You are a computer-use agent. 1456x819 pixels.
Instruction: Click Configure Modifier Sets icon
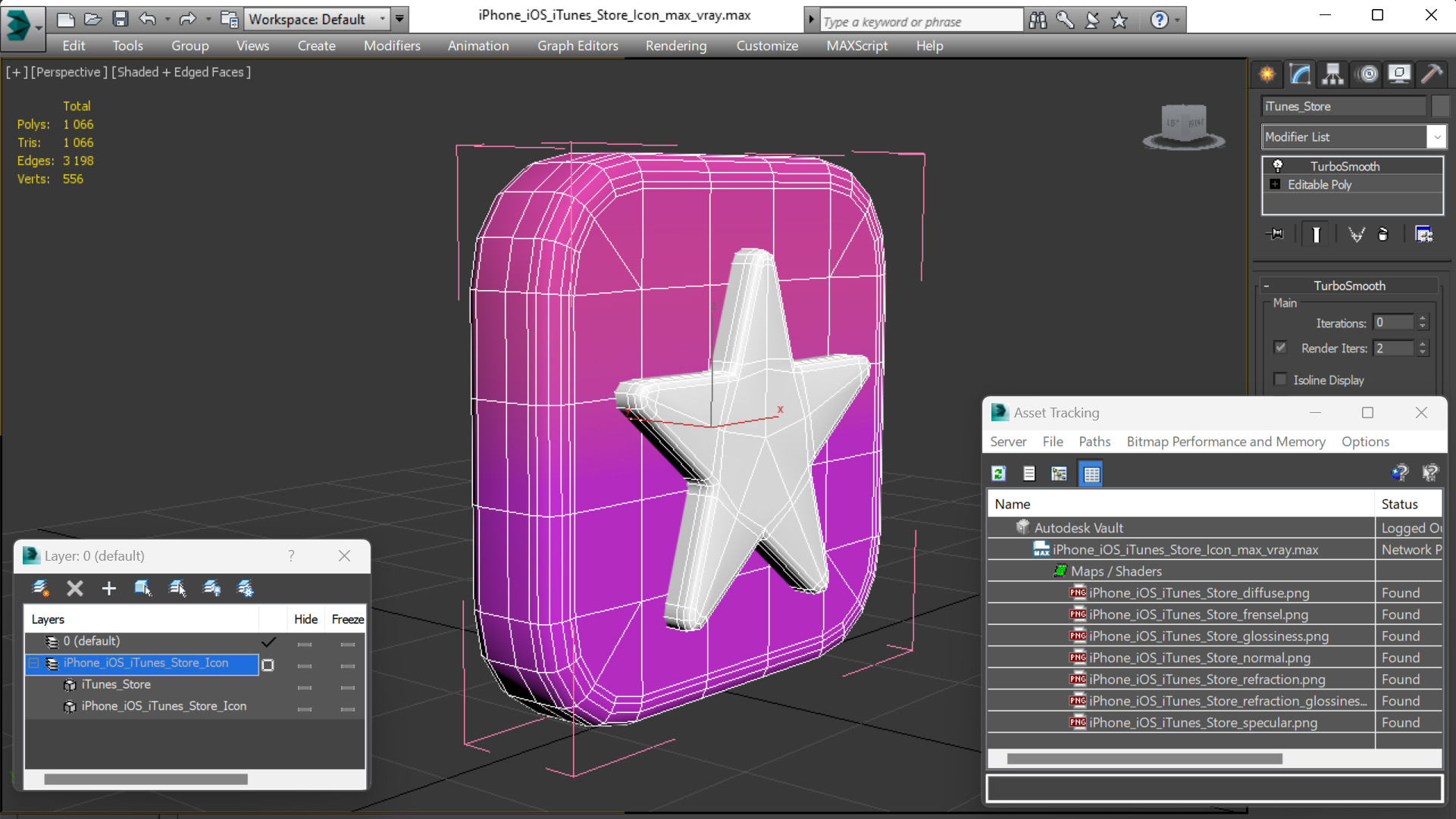pos(1424,234)
